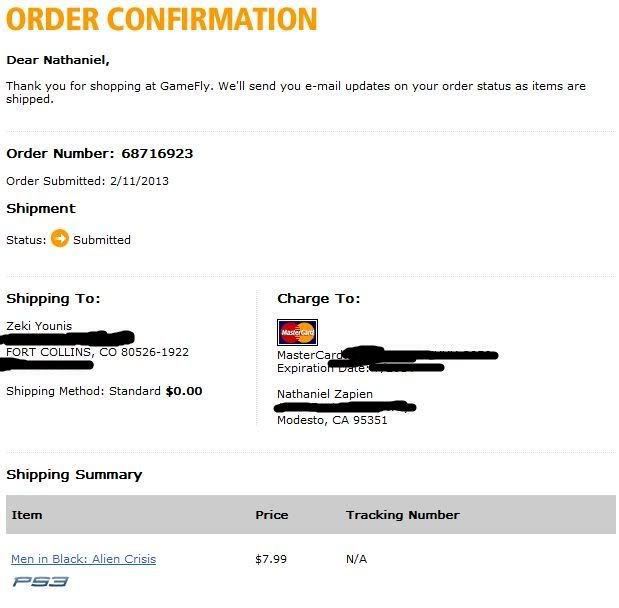This screenshot has height=608, width=619.
Task: Click the PS3 platform logo
Action: click(40, 582)
